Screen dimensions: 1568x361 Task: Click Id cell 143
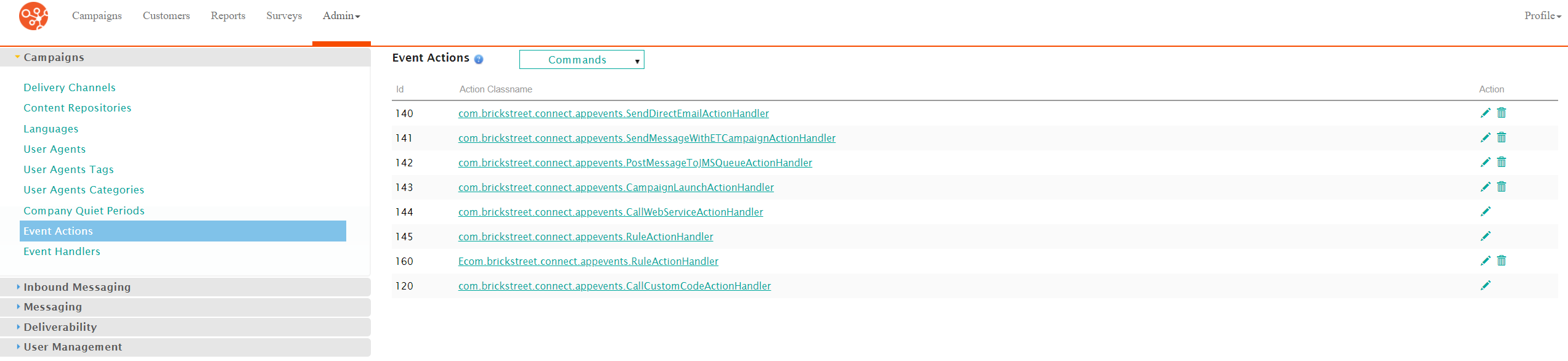(404, 187)
